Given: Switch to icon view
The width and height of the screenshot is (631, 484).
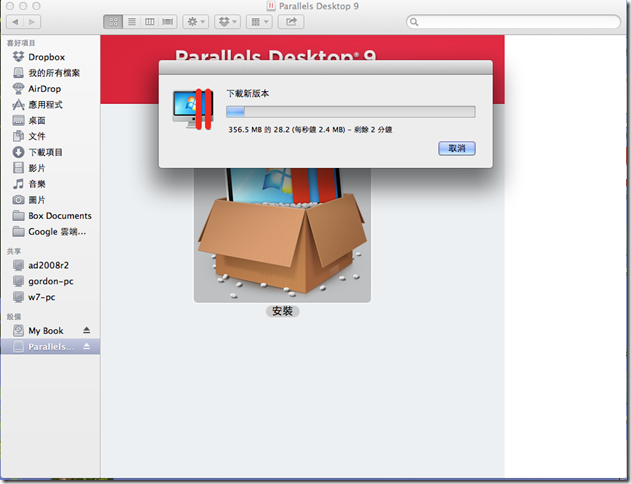Looking at the screenshot, I should click(x=113, y=22).
